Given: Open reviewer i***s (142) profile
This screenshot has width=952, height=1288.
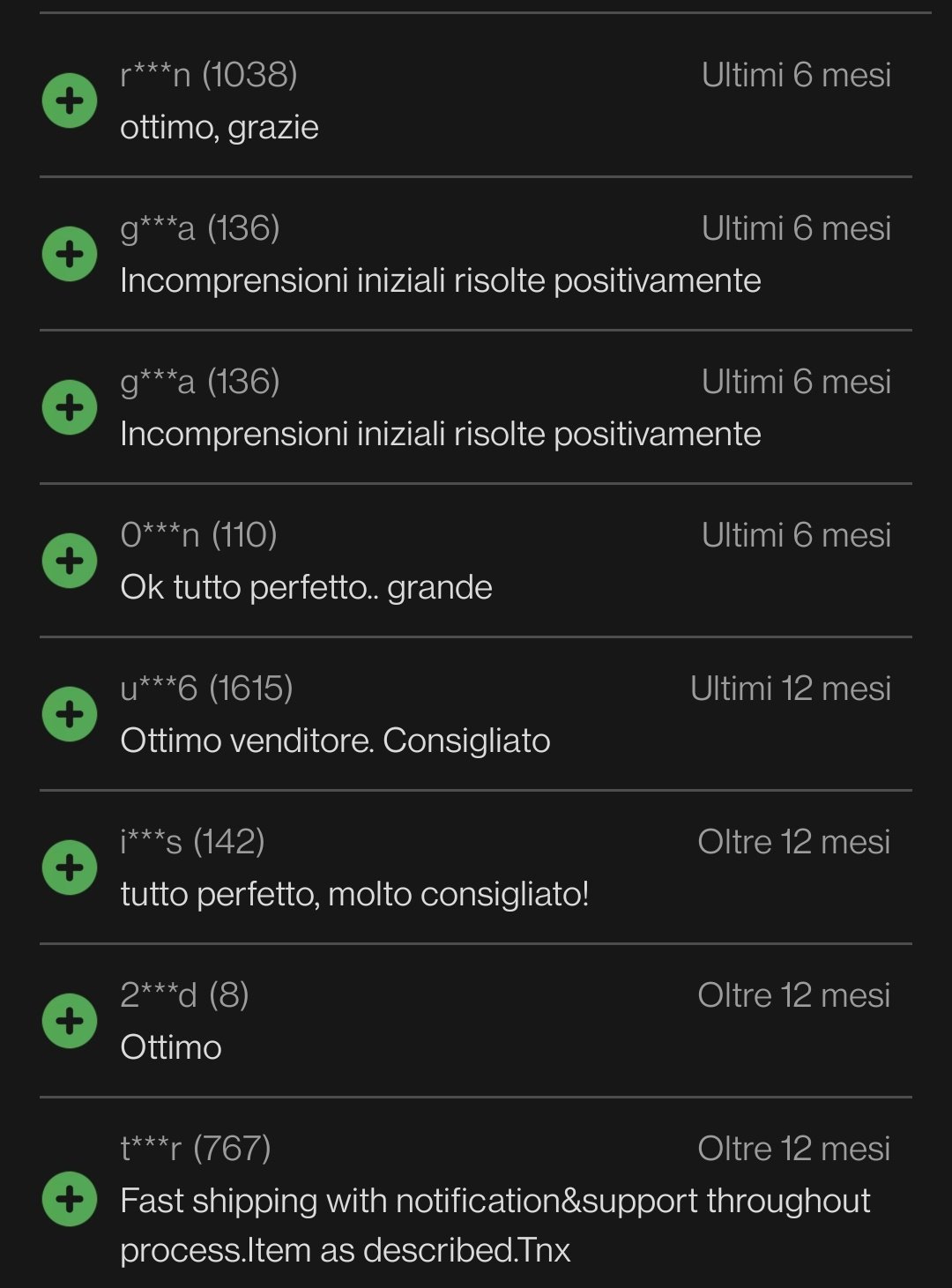Looking at the screenshot, I should 193,842.
